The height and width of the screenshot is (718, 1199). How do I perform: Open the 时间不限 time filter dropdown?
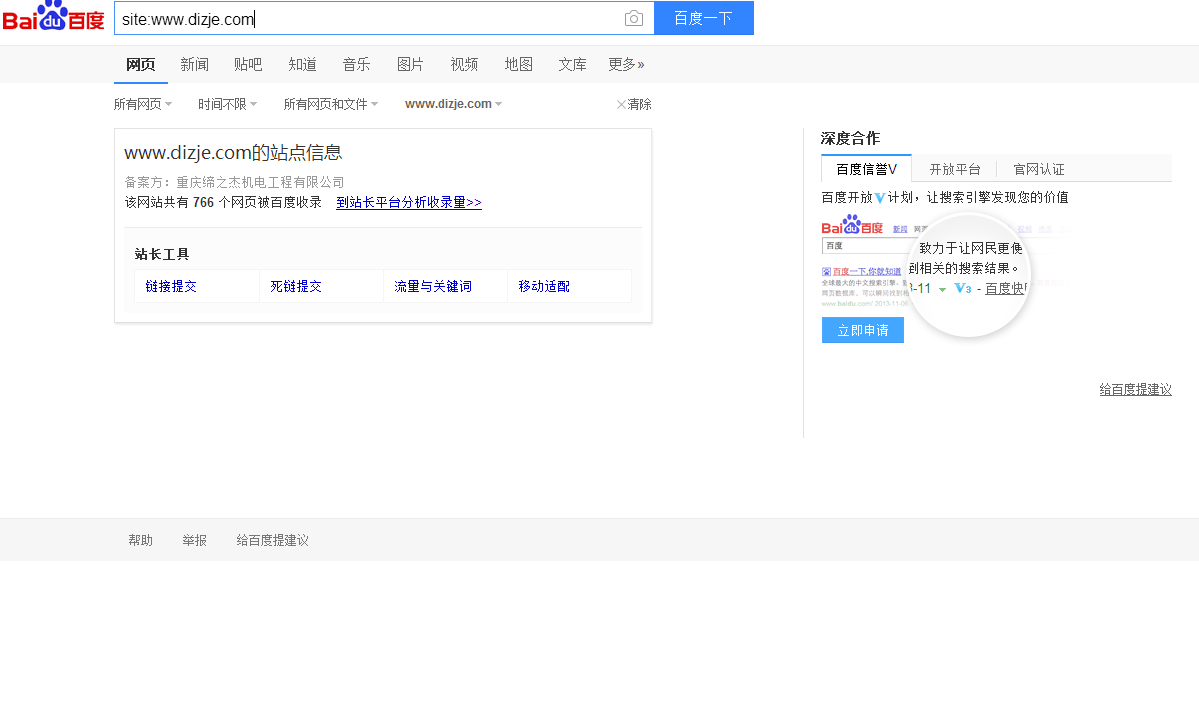tap(227, 104)
